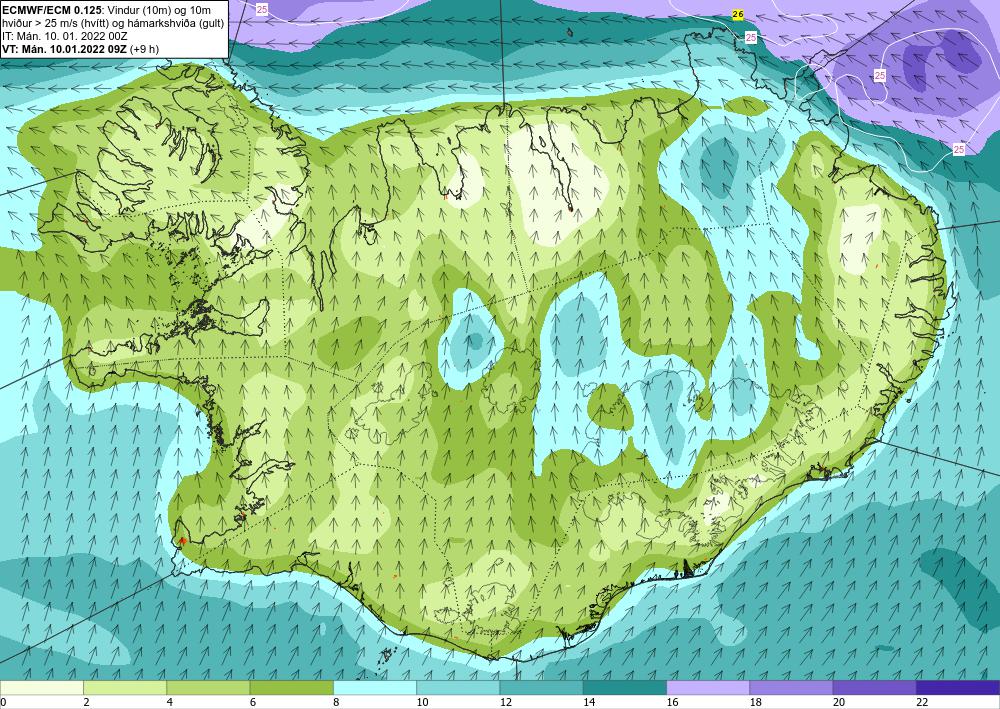Choose the 10–12 m/s light teal legend swatch

coord(458,688)
